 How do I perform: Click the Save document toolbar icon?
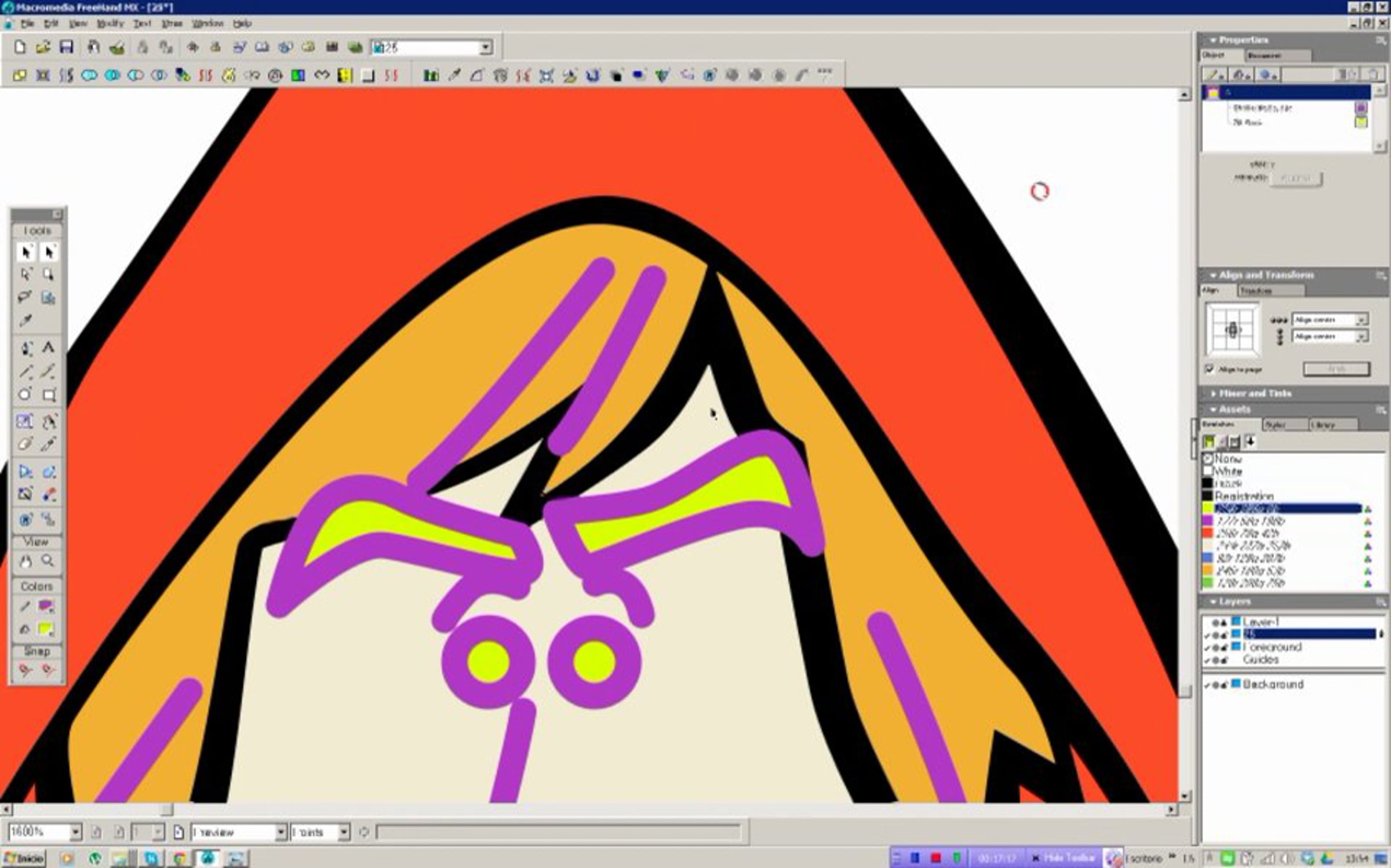tap(67, 47)
